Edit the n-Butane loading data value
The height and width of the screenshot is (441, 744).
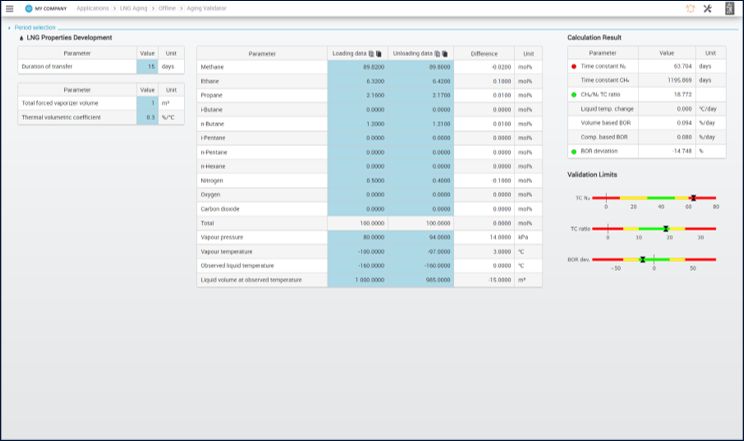357,124
